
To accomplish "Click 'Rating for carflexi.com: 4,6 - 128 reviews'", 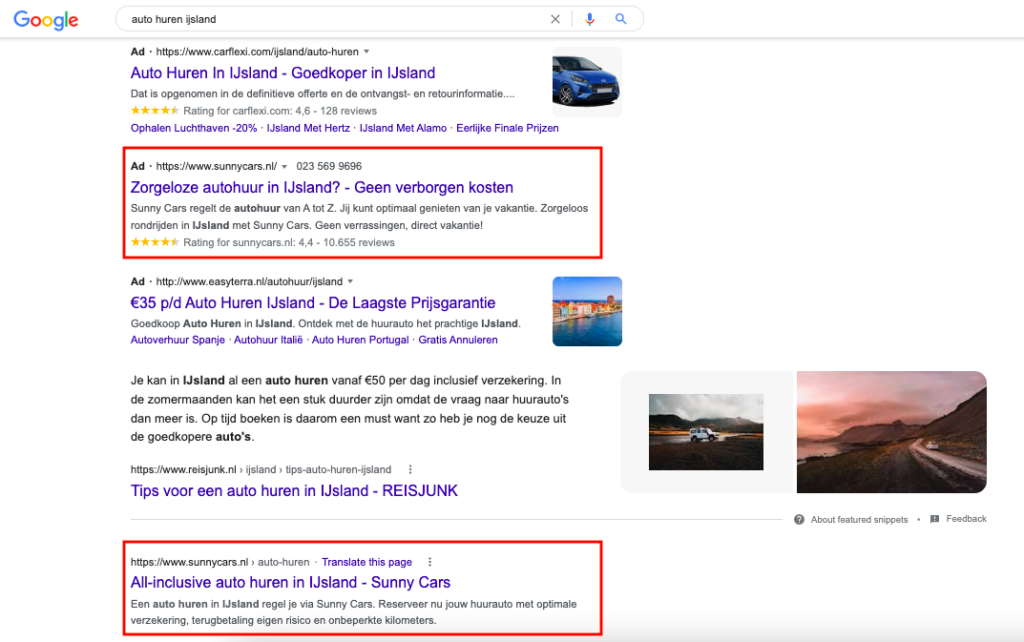I will pos(280,111).
